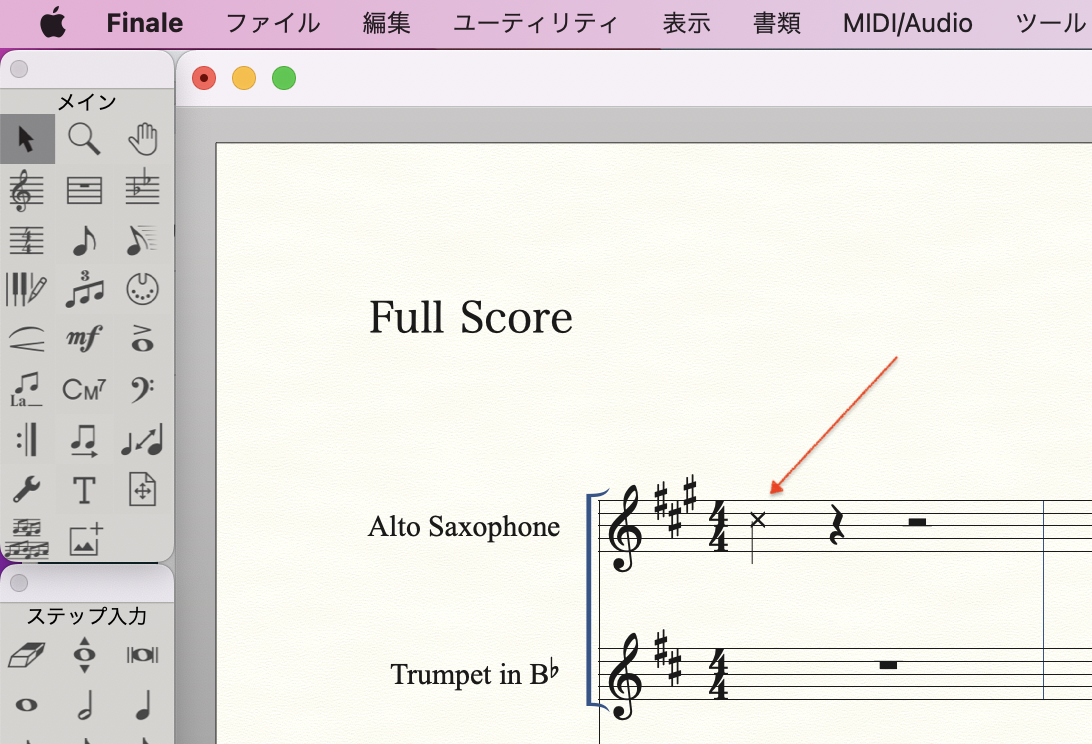Select the half note duration
This screenshot has height=744, width=1092.
pyautogui.click(x=84, y=705)
